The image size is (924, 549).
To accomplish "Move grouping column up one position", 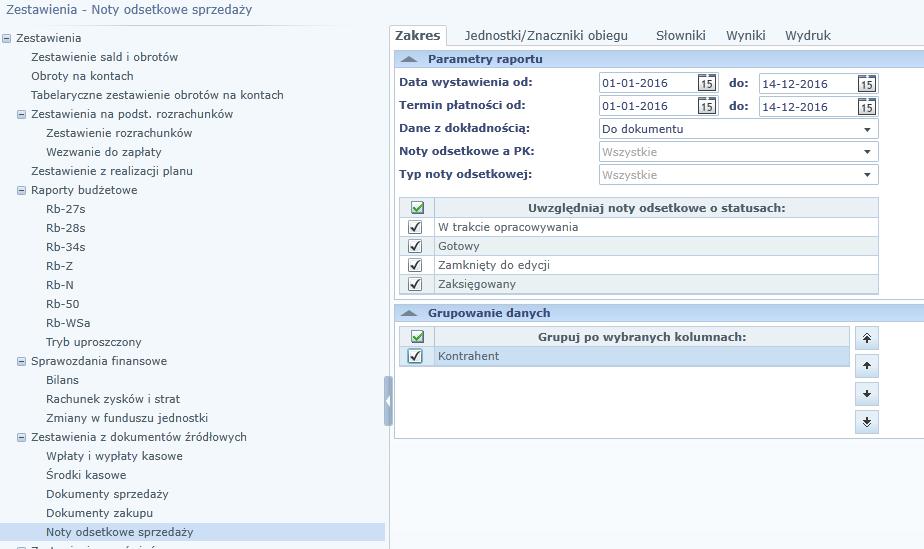I will [867, 366].
